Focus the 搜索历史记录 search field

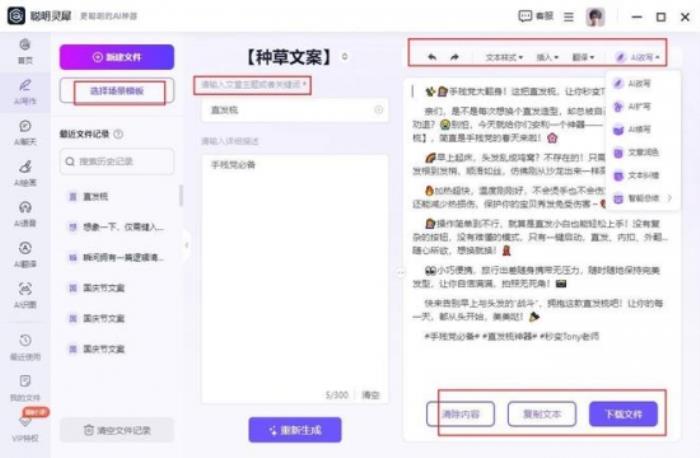click(x=117, y=161)
